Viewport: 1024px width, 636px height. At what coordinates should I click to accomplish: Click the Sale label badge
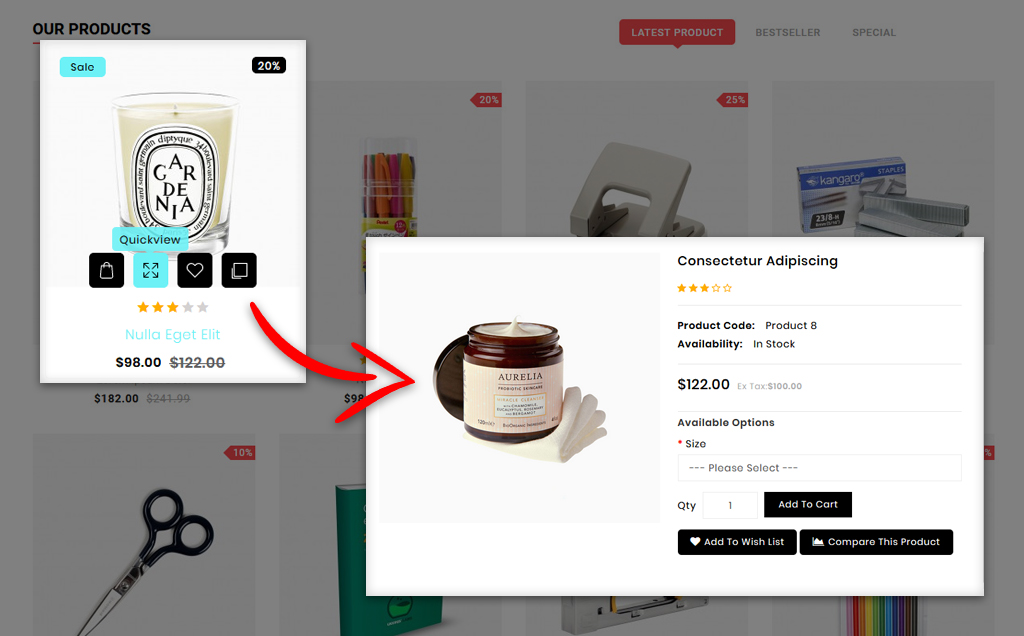click(82, 67)
